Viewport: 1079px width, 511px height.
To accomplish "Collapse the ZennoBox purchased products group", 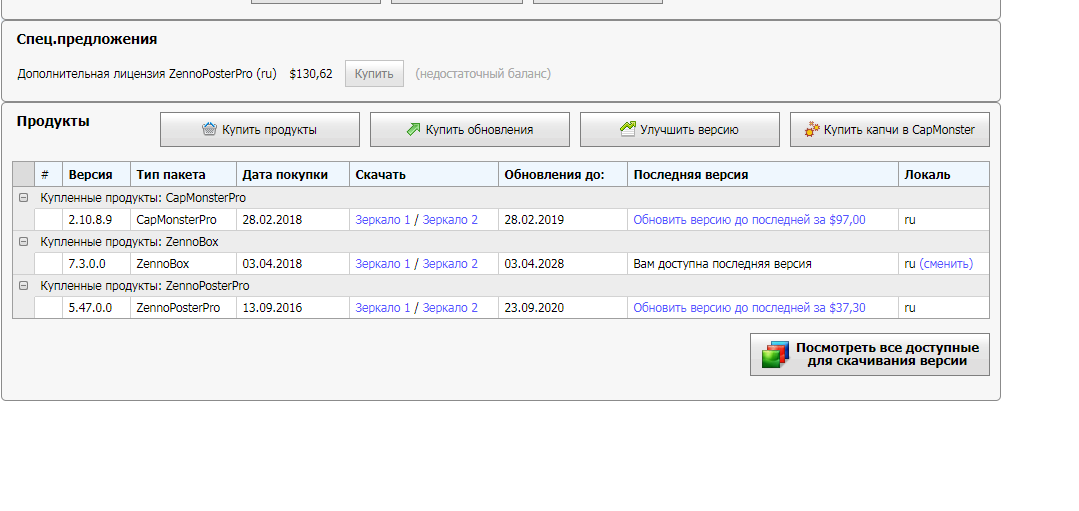I will pos(23,242).
